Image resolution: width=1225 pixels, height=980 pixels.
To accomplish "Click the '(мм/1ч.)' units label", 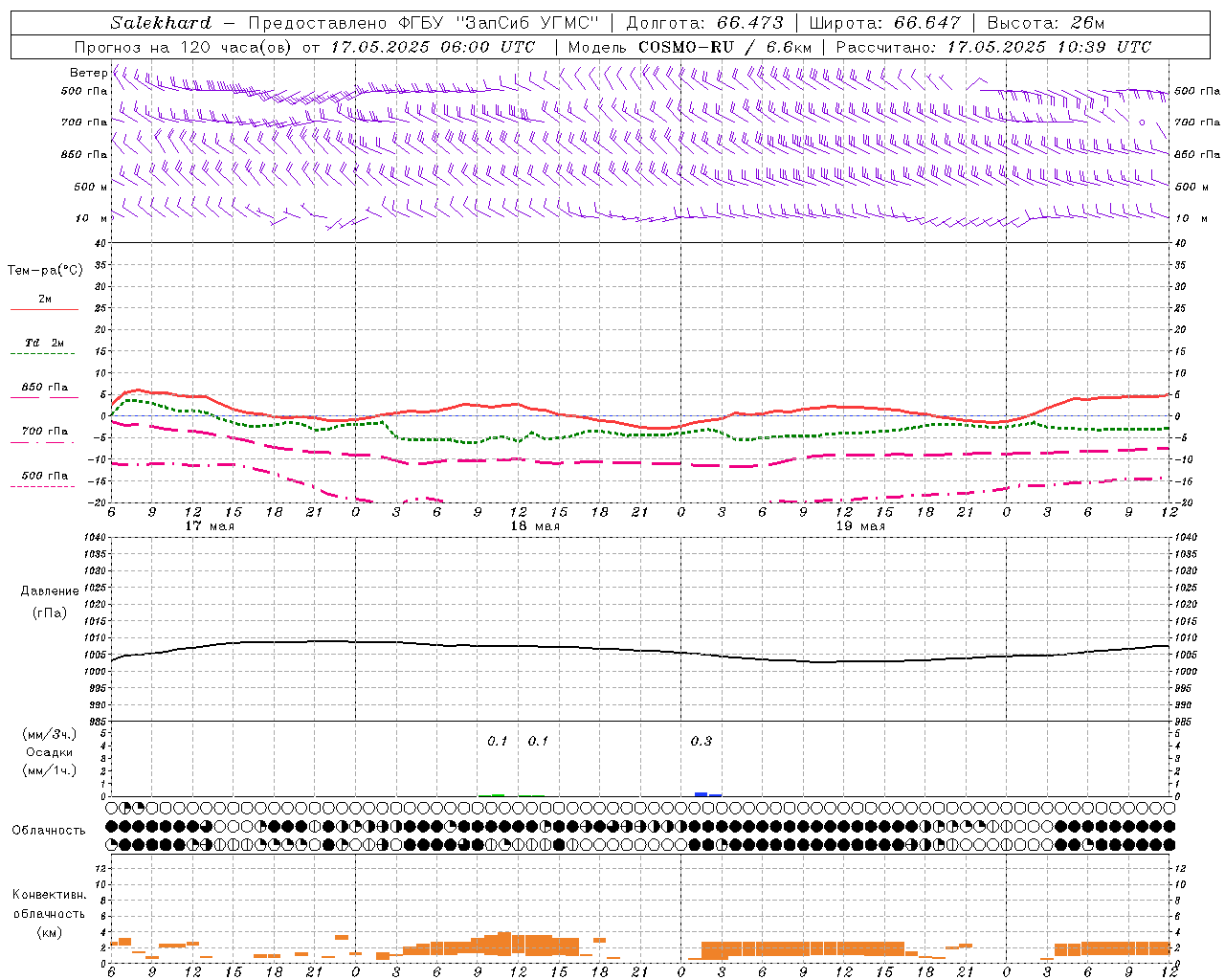I will tap(50, 770).
